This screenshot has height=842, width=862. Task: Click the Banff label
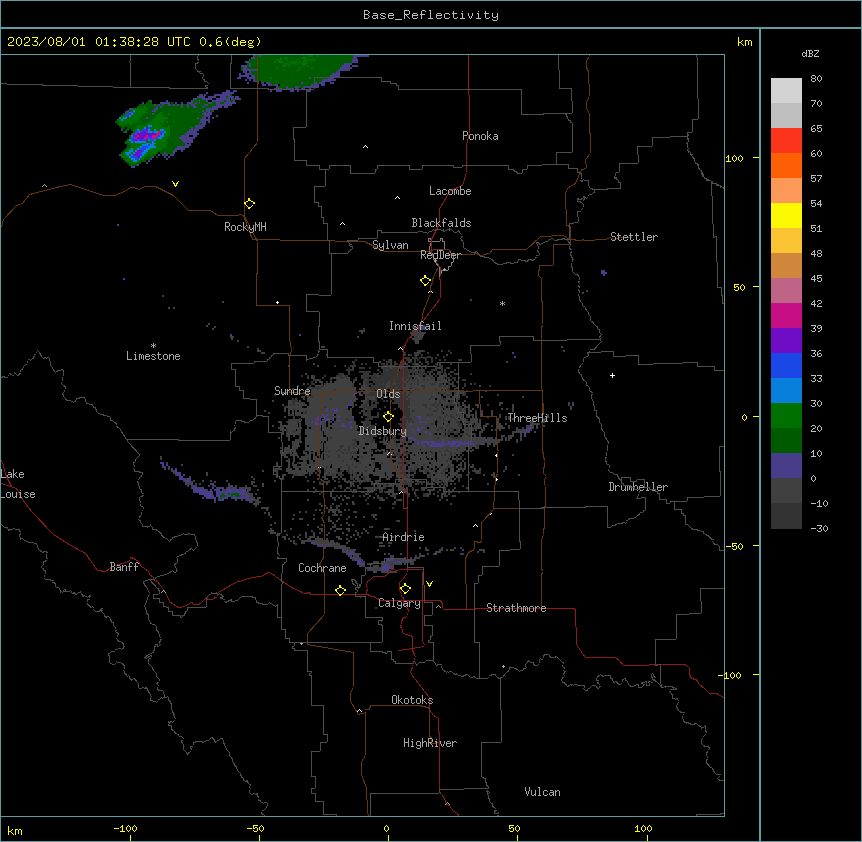click(124, 567)
